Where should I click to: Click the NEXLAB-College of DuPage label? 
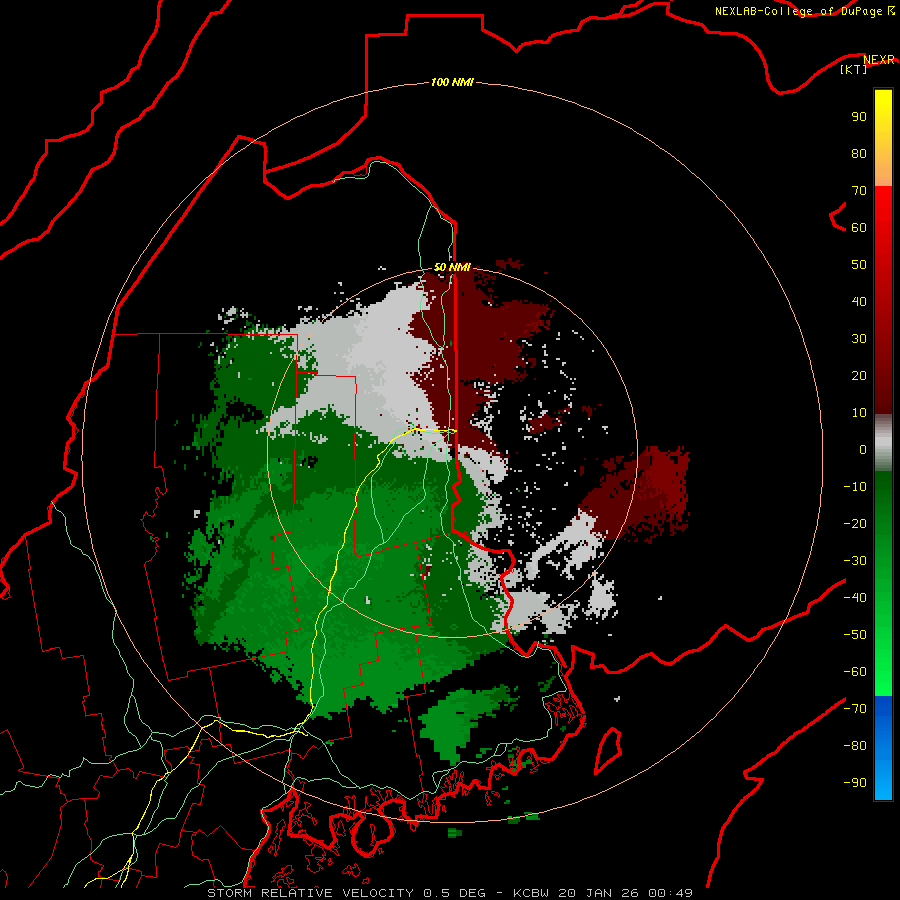tap(798, 11)
